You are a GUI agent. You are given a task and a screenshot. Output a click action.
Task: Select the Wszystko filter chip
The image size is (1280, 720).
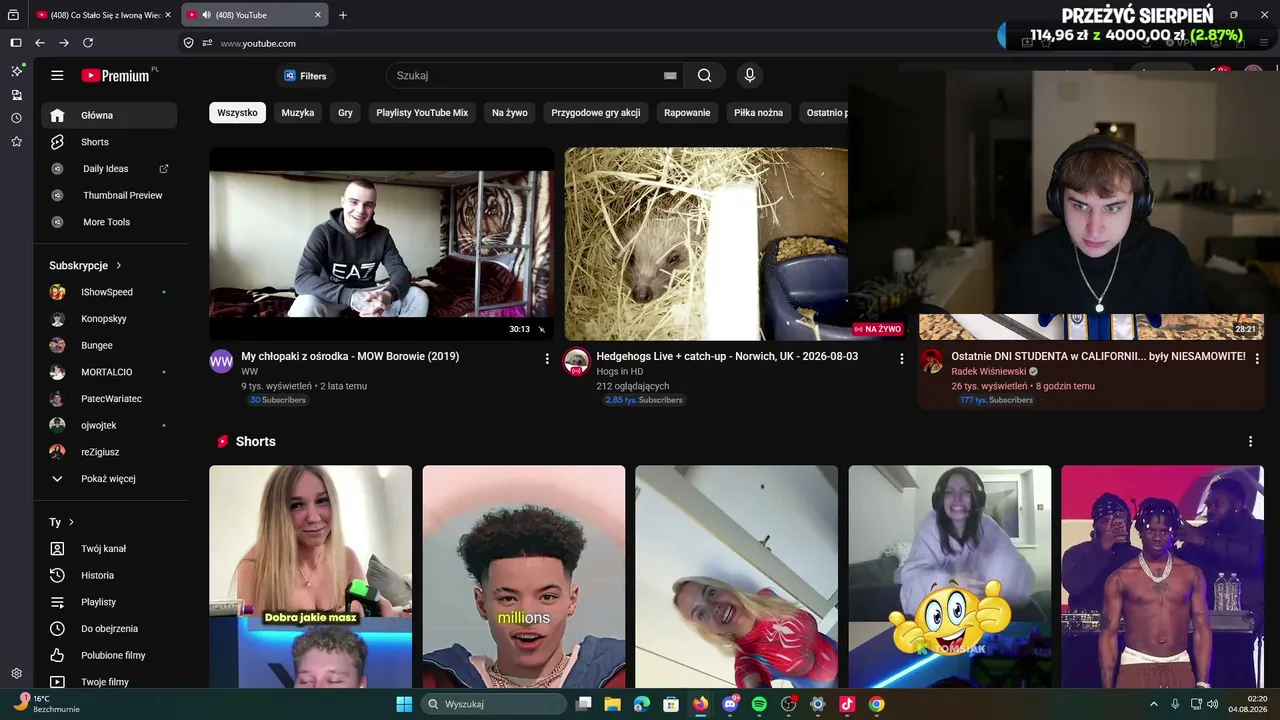point(237,113)
